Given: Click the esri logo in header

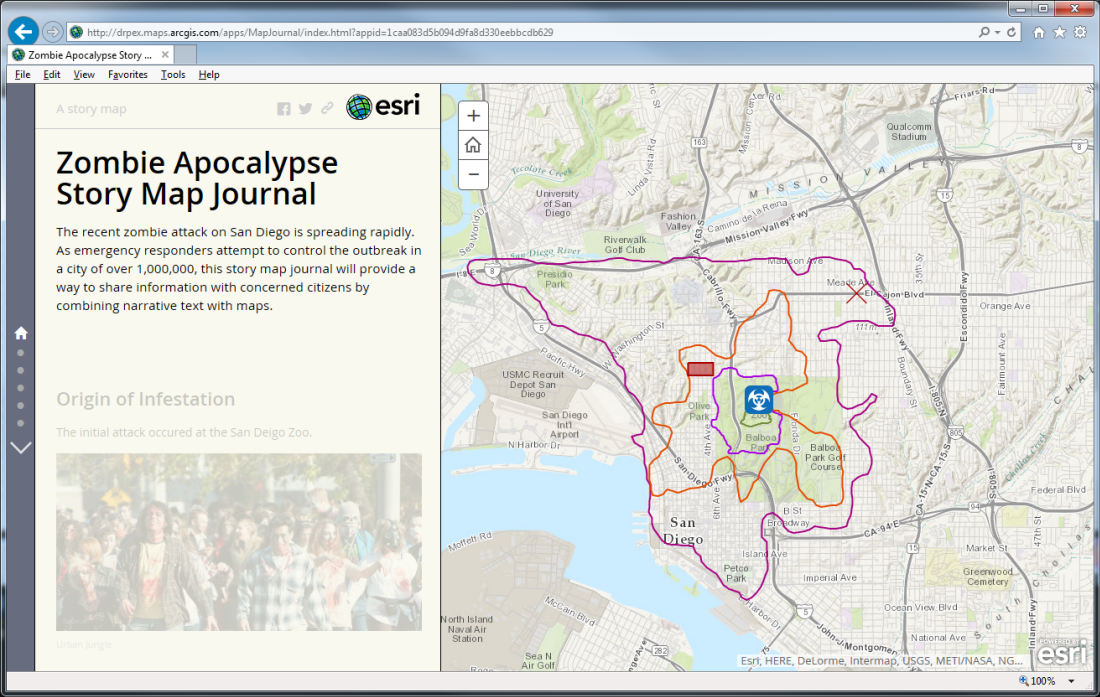Looking at the screenshot, I should click(383, 107).
